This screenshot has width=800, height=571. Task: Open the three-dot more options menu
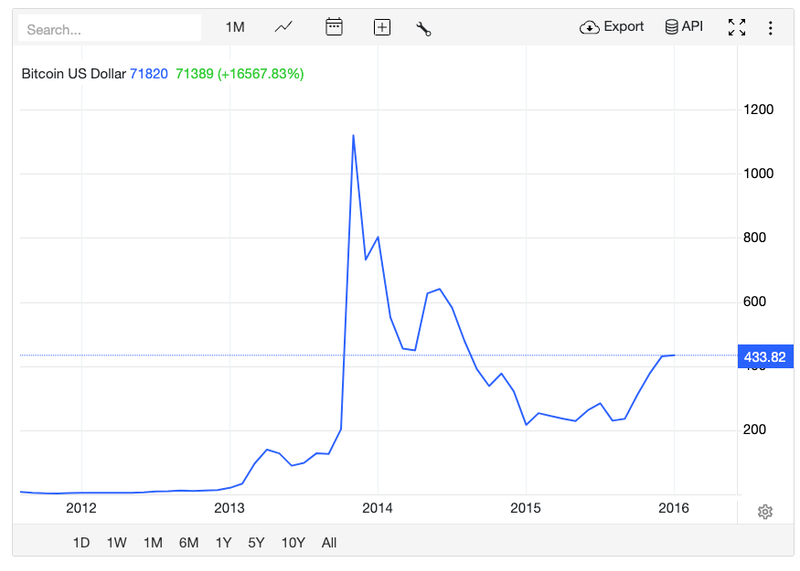coord(770,27)
